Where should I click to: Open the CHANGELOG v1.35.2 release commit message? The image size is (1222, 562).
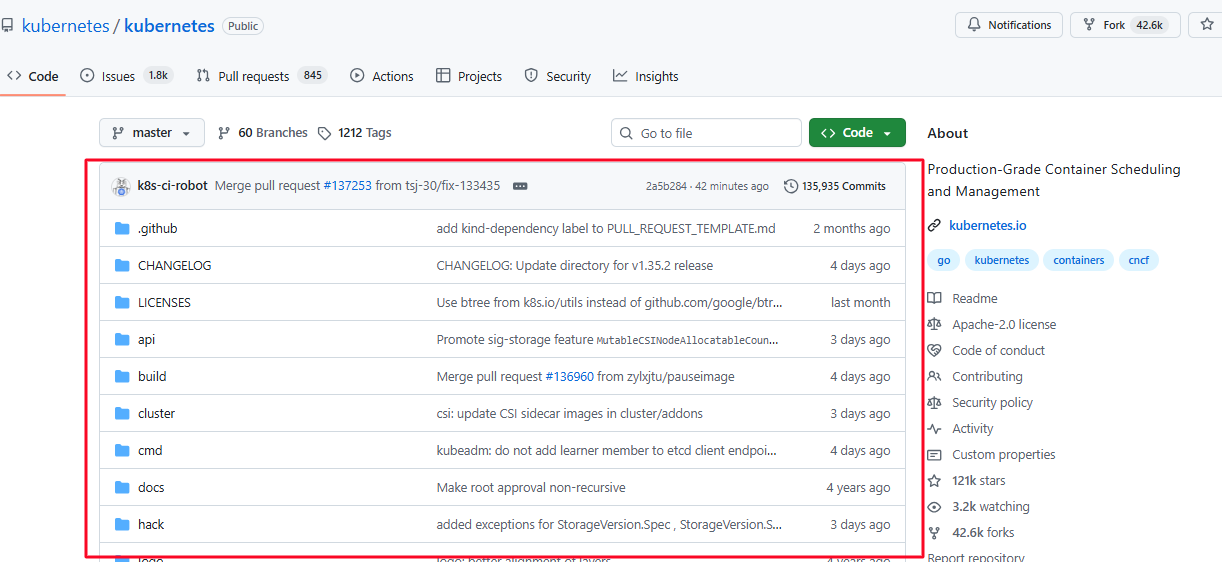575,266
